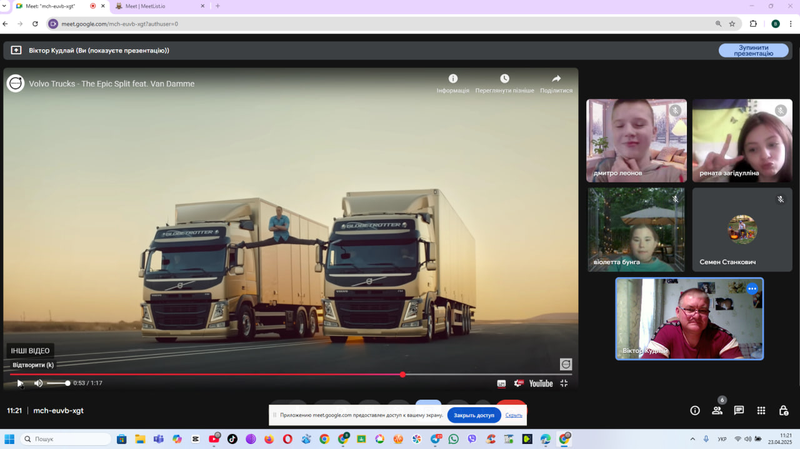Open host controls lock icon
Image resolution: width=800 pixels, height=449 pixels.
pyautogui.click(x=784, y=411)
